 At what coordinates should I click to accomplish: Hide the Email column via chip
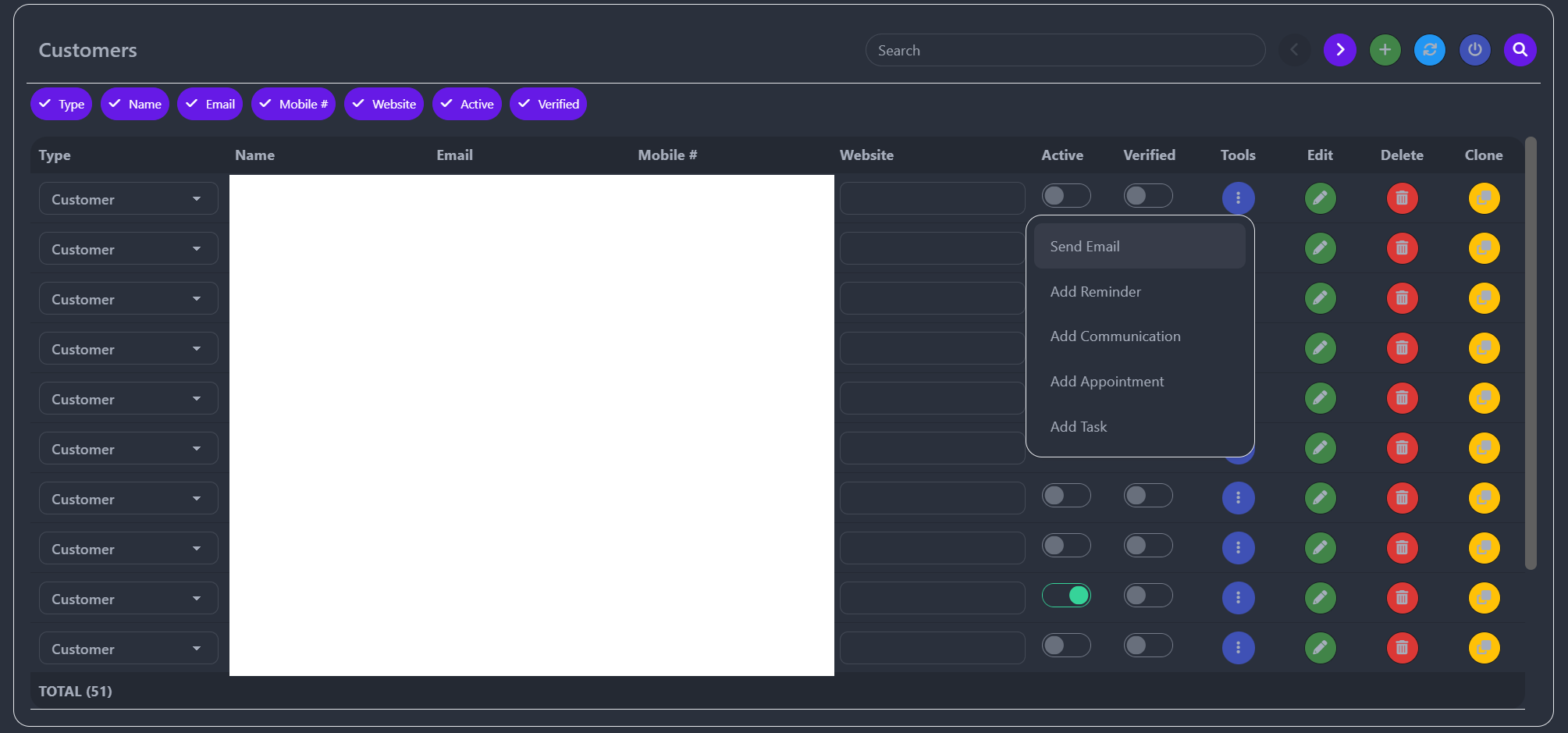click(210, 104)
